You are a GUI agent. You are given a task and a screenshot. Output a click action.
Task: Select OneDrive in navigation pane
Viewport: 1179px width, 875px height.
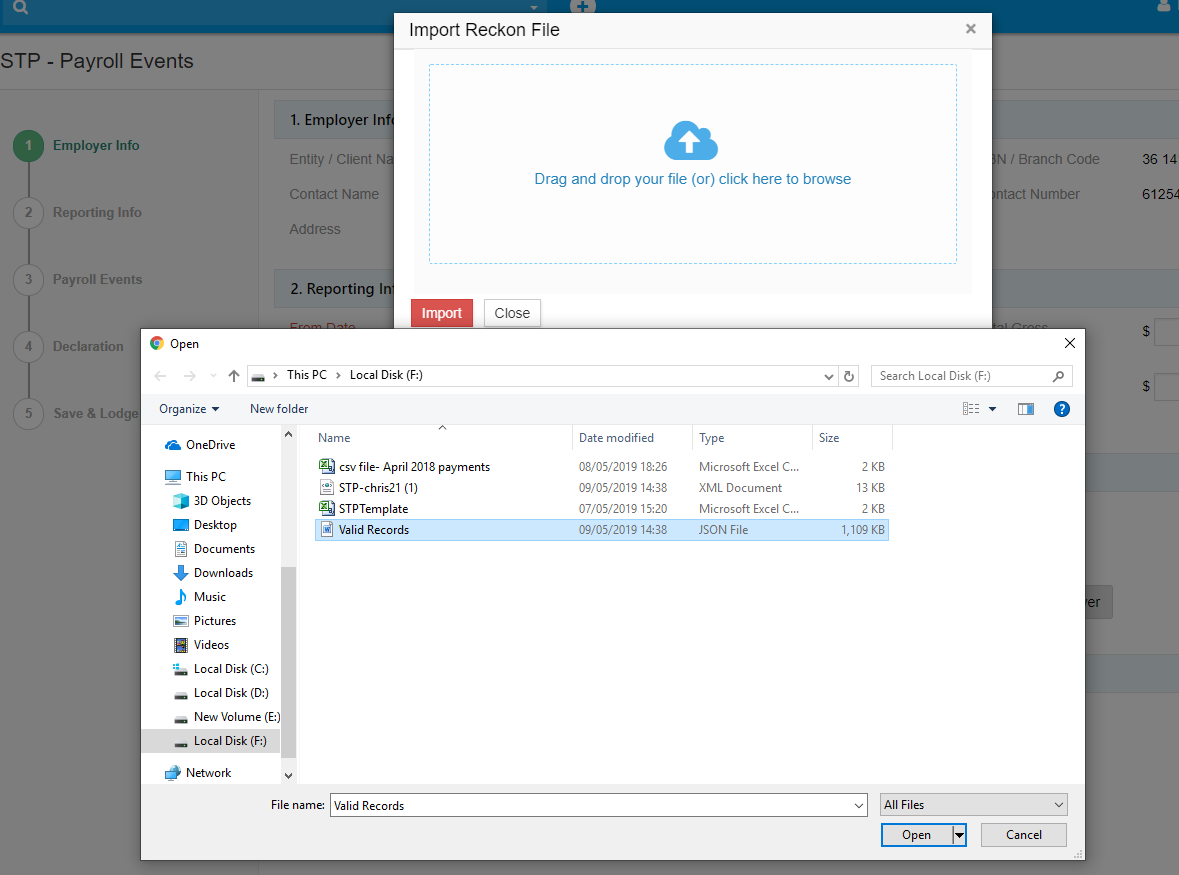[x=210, y=445]
